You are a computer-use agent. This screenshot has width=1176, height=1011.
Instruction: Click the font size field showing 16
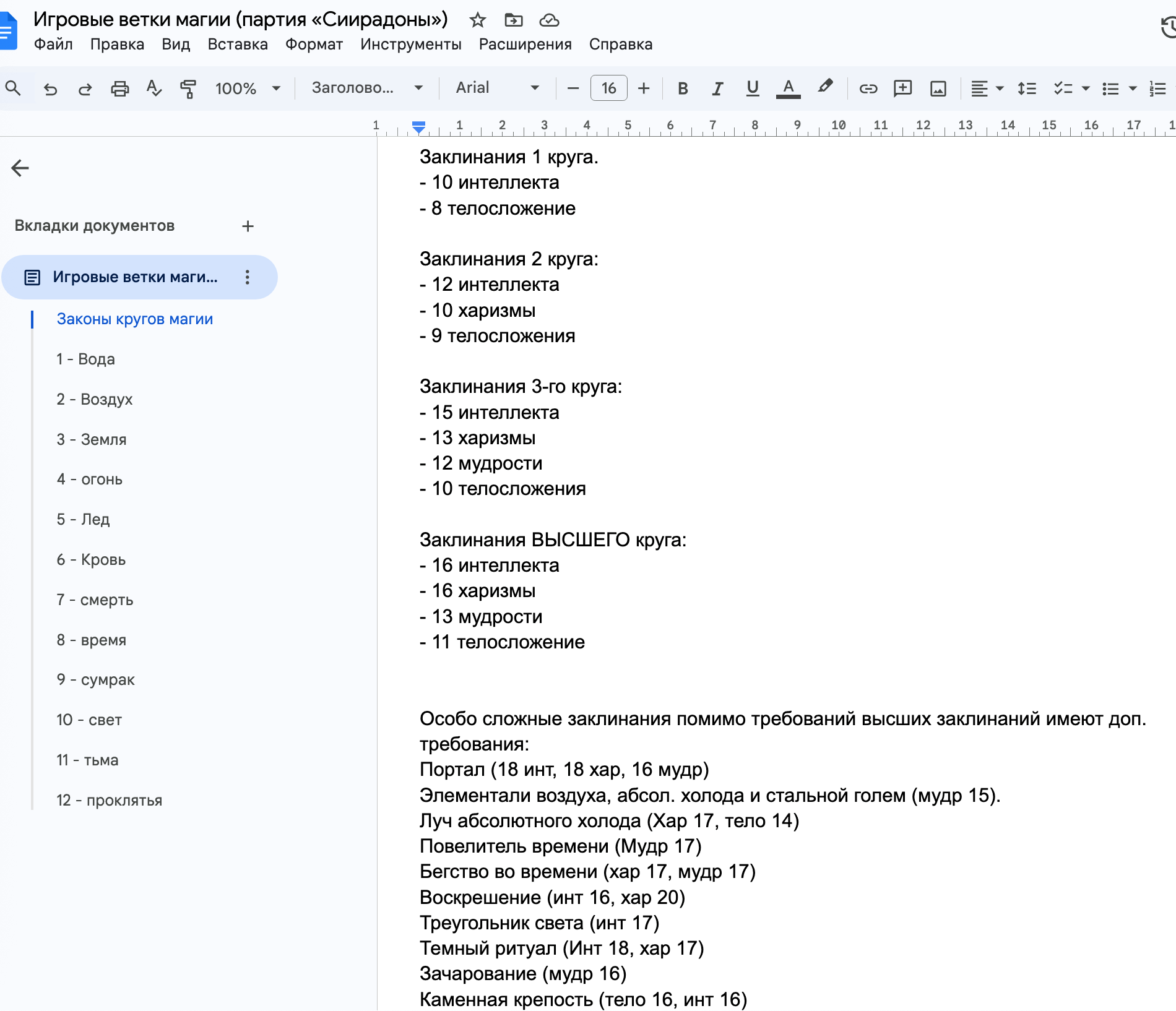608,88
